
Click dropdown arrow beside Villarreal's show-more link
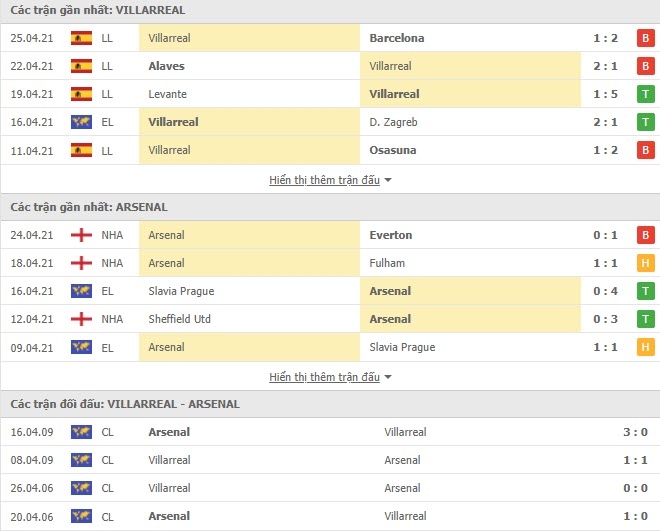(388, 180)
